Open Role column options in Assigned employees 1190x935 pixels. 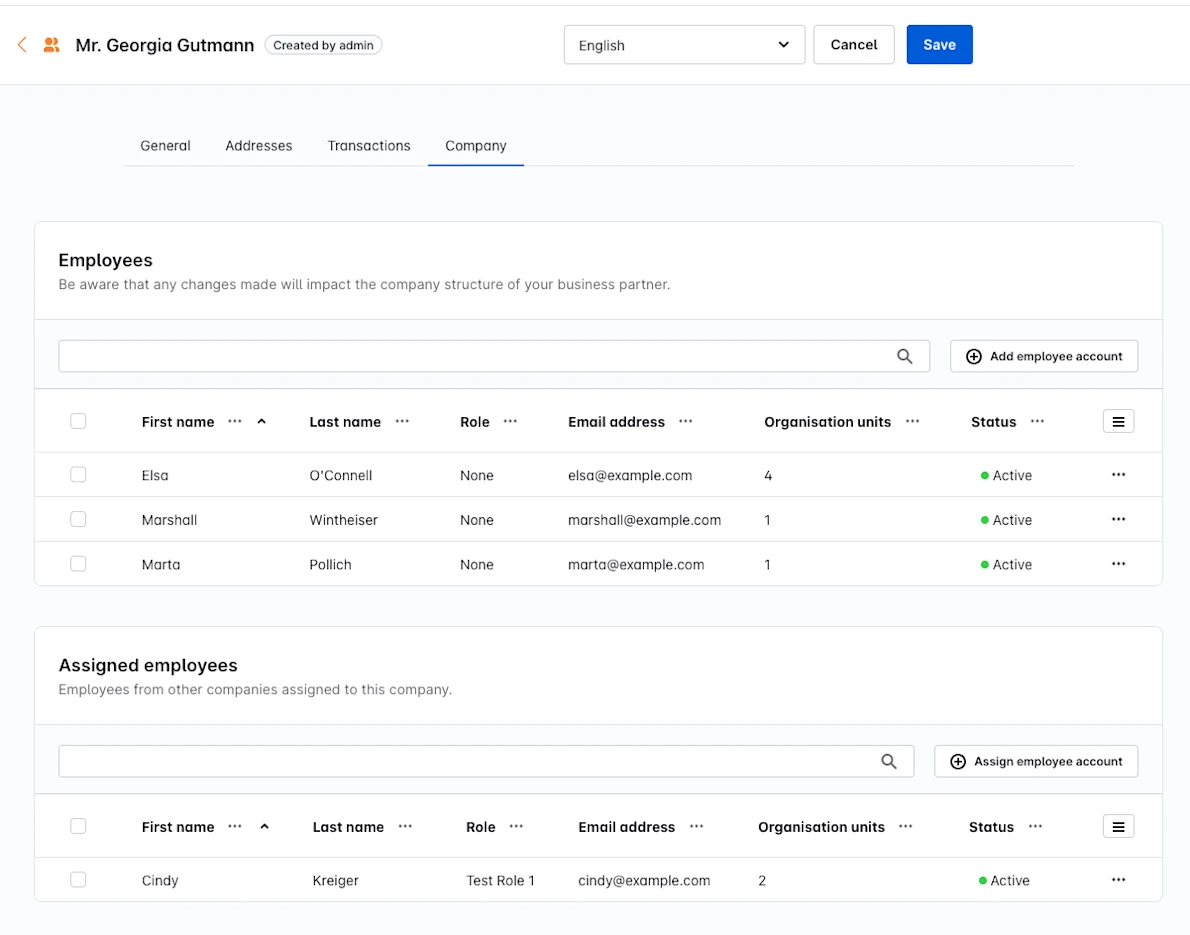point(516,826)
